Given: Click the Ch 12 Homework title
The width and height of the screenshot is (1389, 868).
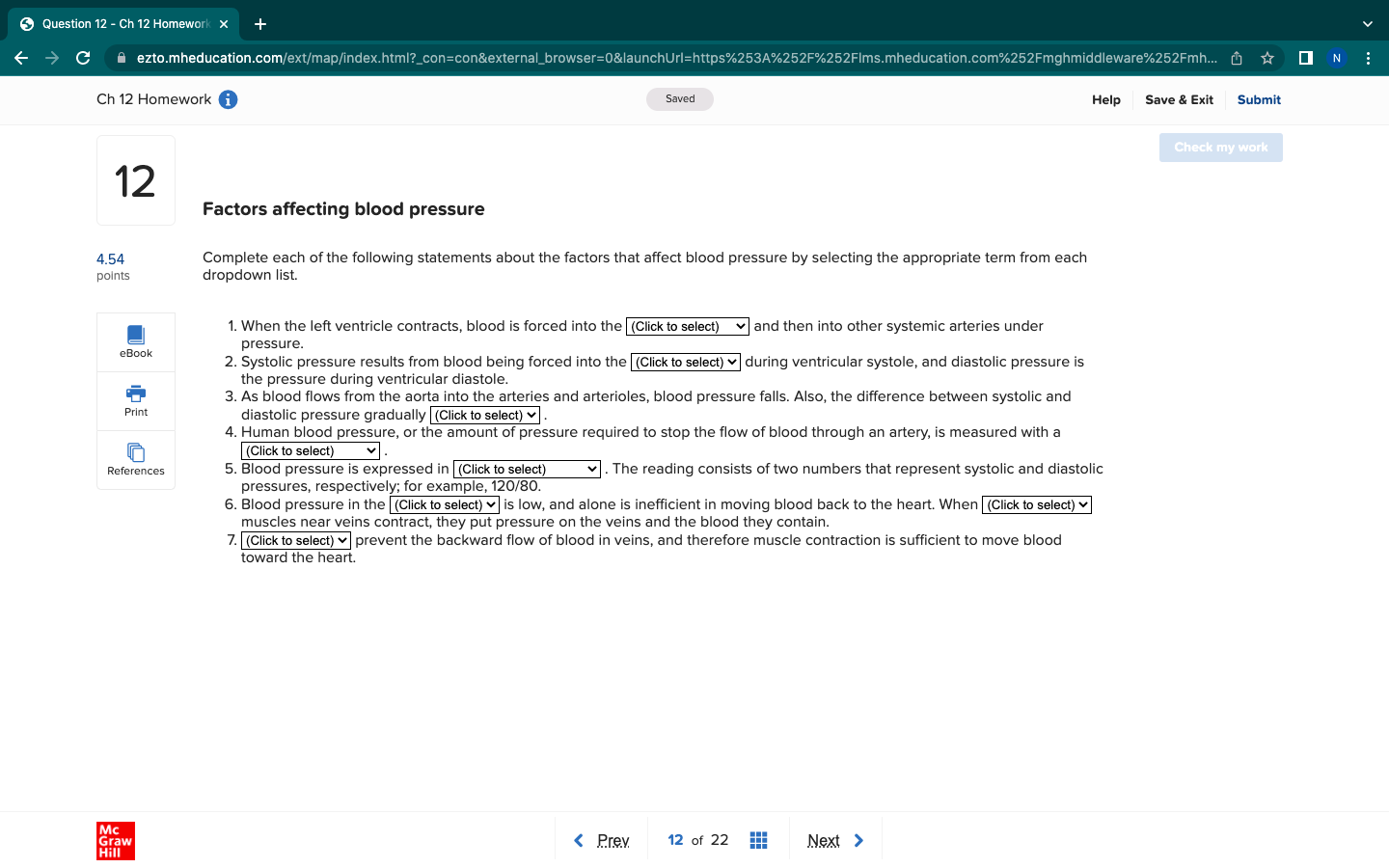Looking at the screenshot, I should click(x=153, y=99).
